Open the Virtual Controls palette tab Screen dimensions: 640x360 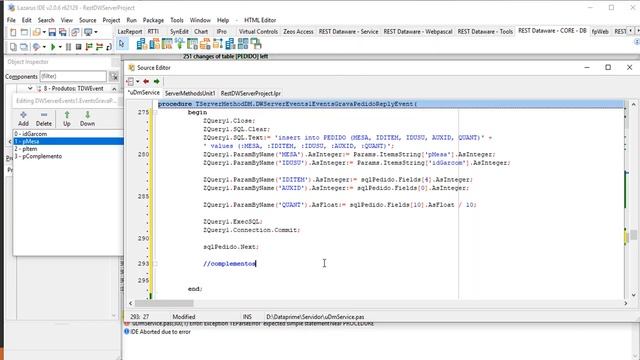258,31
